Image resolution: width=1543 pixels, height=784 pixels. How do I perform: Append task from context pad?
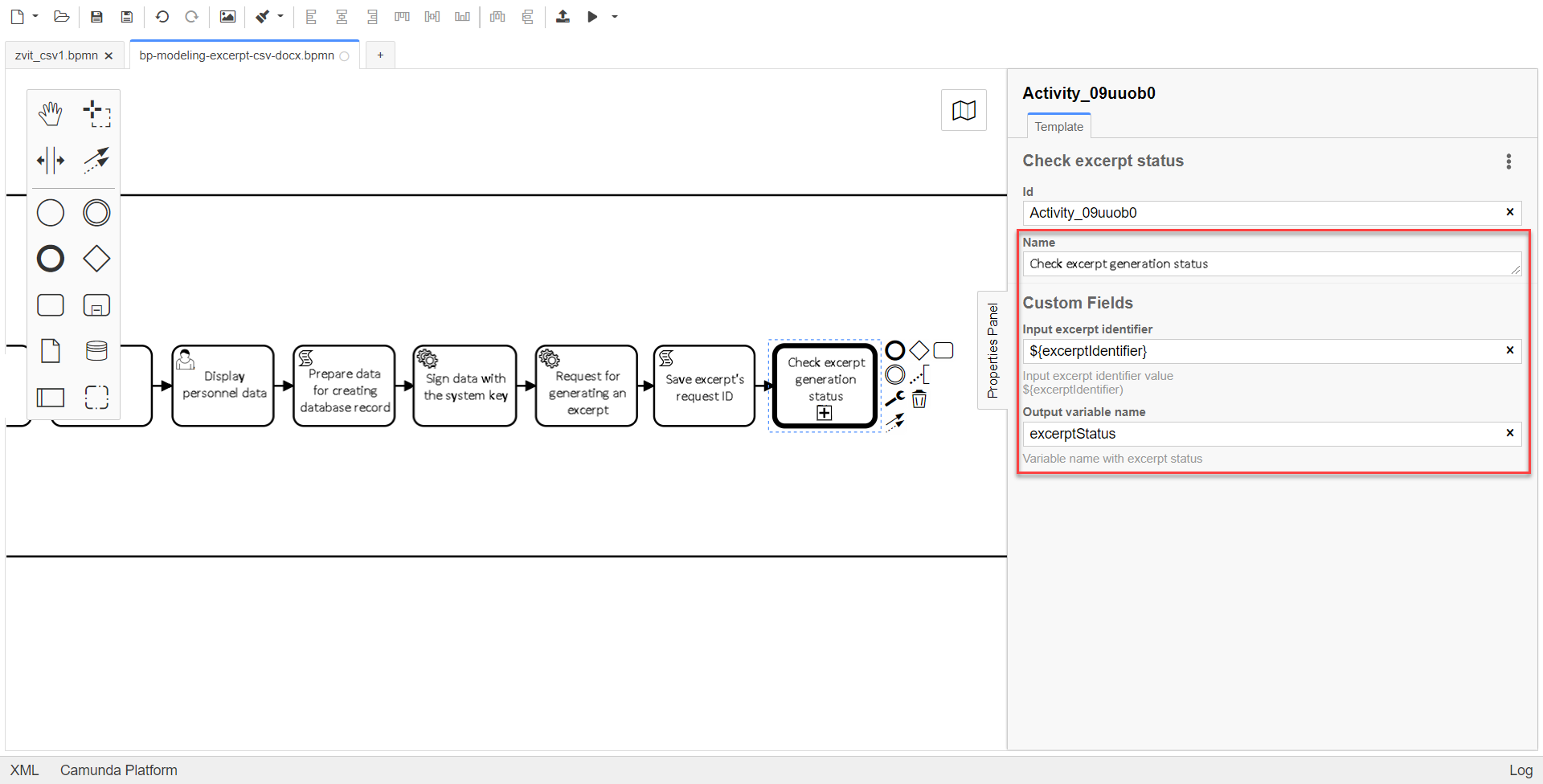[943, 350]
